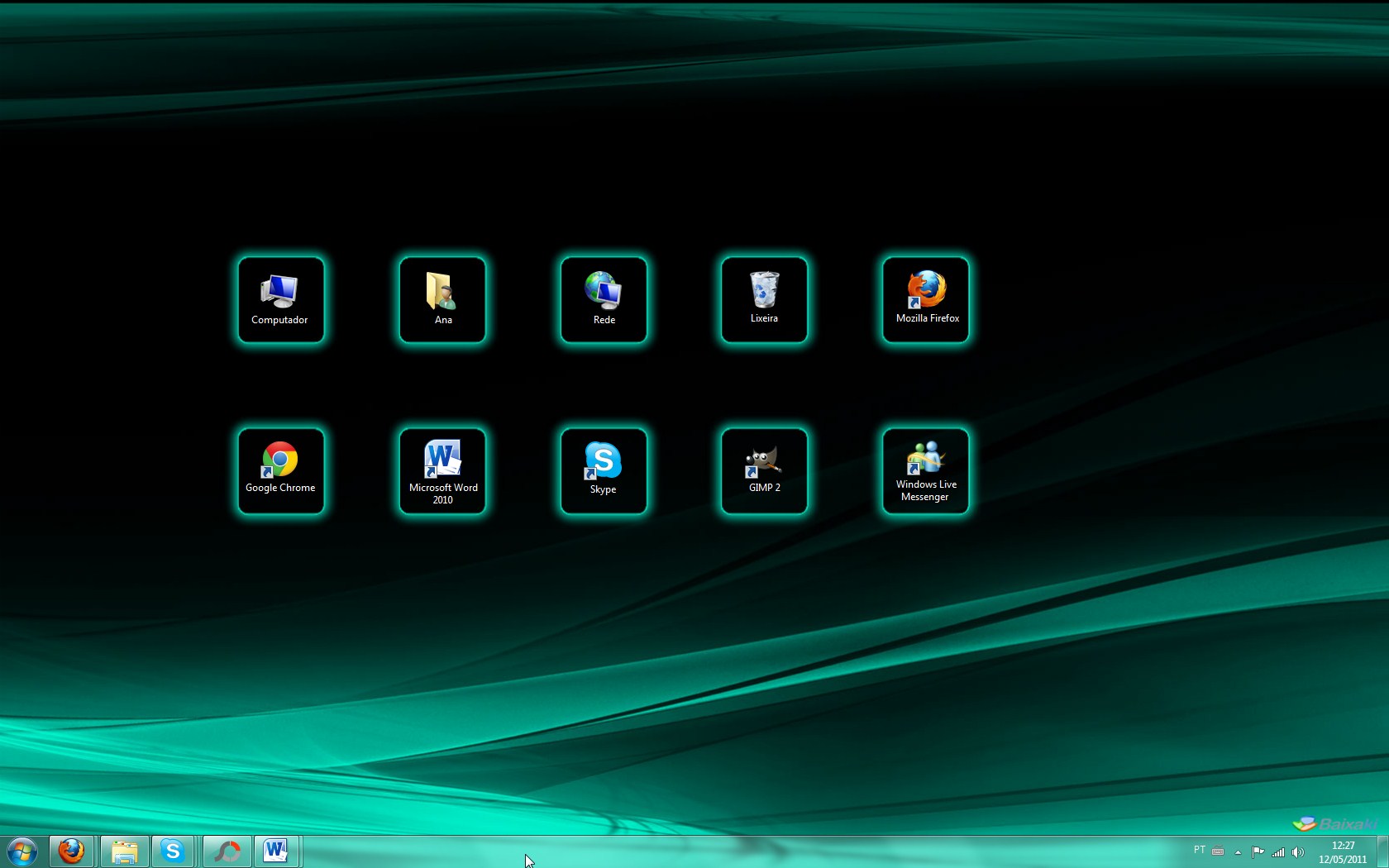
Task: Select the Windows Live Messenger desktop shortcut
Action: (x=926, y=471)
